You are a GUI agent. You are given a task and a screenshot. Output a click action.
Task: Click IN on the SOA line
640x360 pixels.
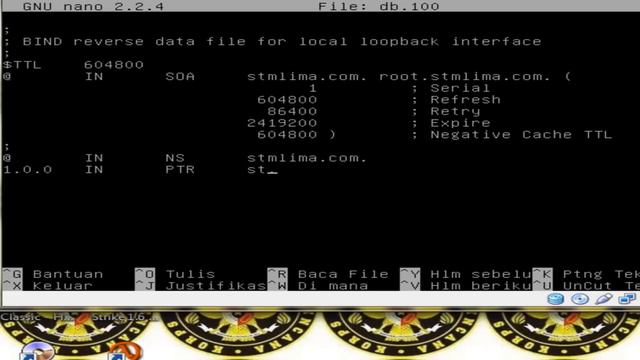(94, 76)
